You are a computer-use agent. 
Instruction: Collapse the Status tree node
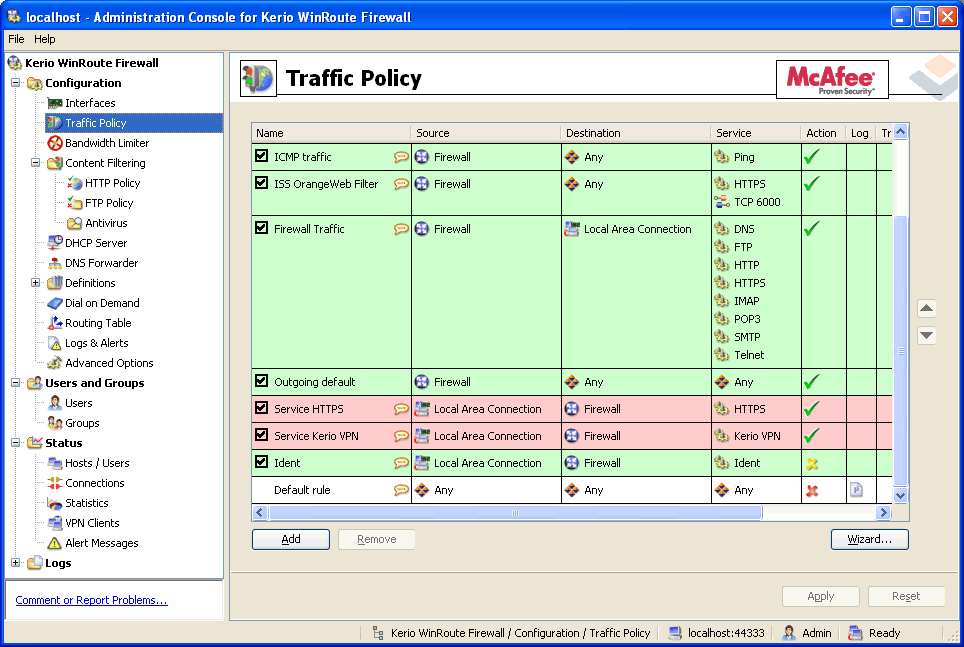[x=15, y=442]
